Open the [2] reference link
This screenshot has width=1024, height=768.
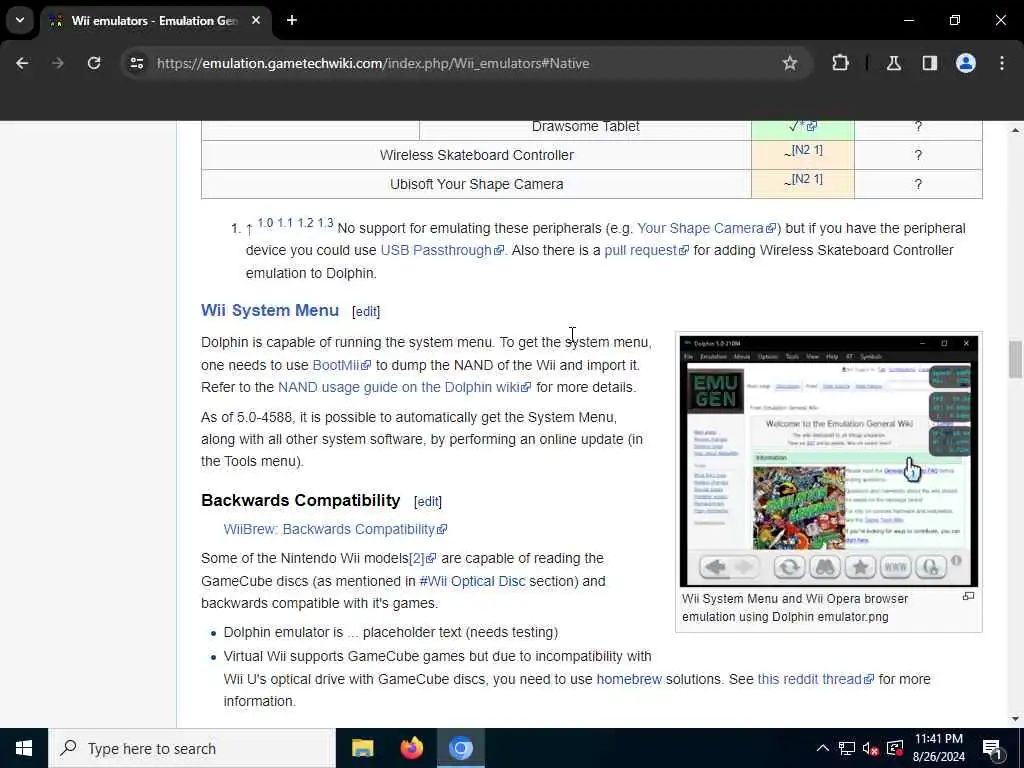coord(422,558)
